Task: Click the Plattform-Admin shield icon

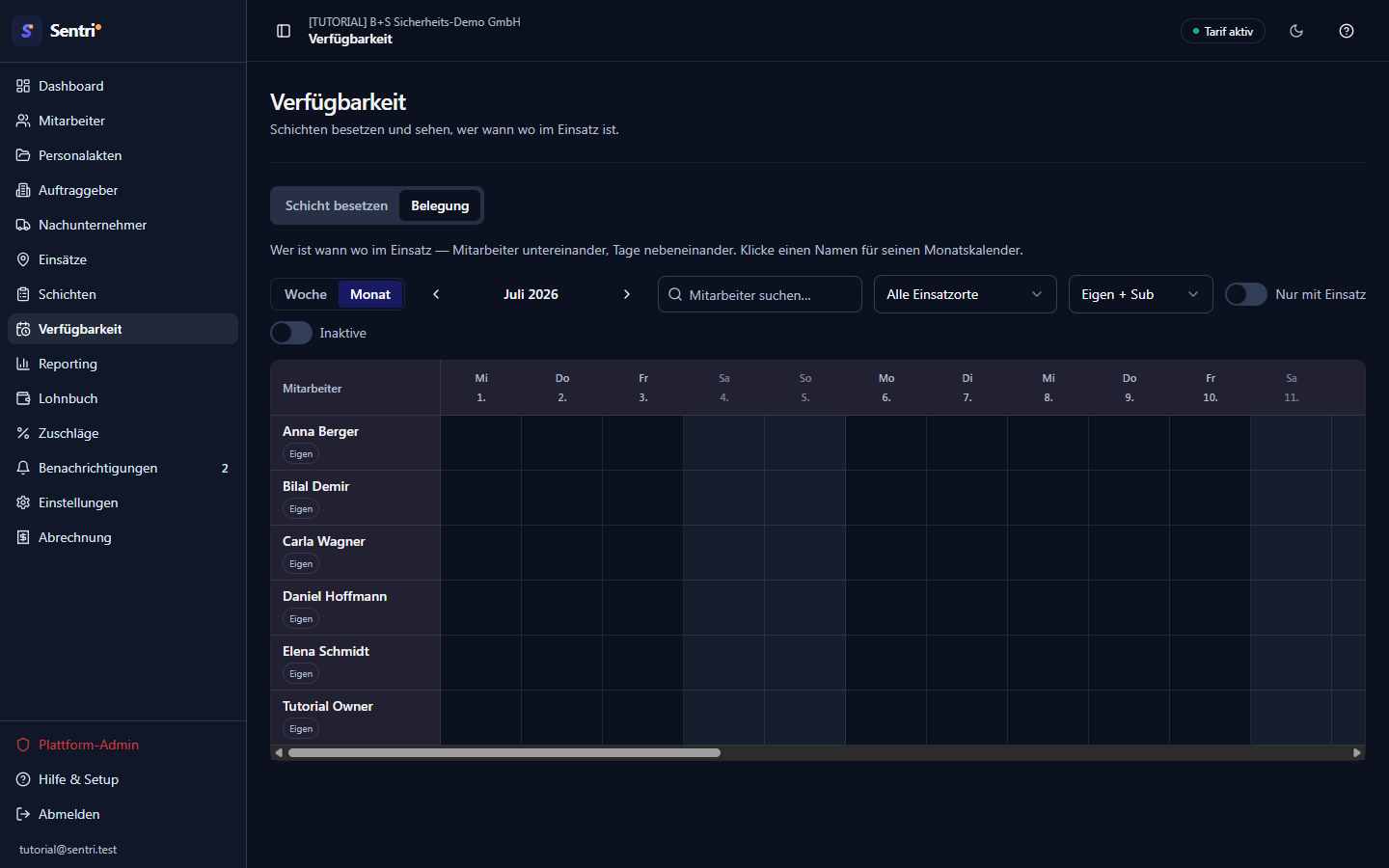Action: pyautogui.click(x=23, y=745)
